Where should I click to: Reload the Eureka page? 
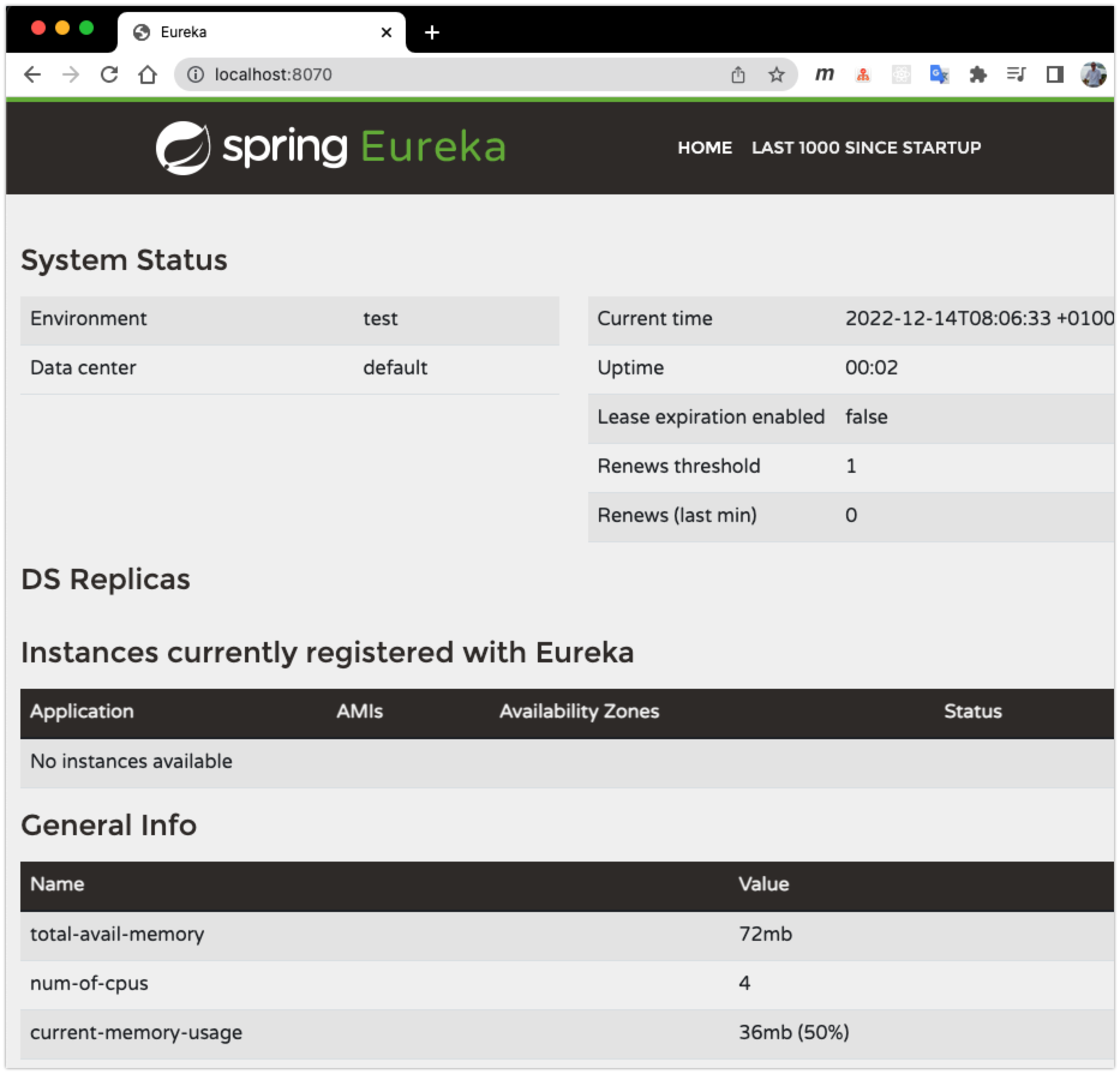click(109, 74)
